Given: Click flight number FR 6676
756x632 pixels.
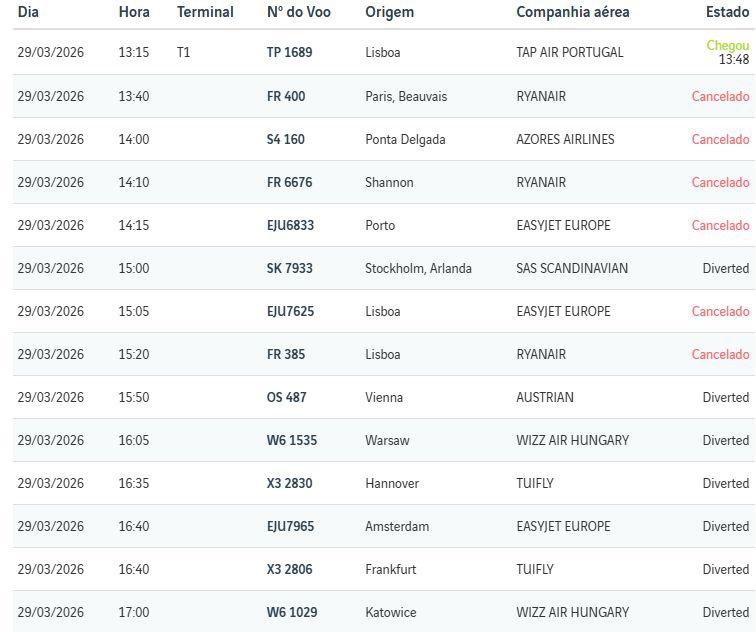Looking at the screenshot, I should click(289, 183).
